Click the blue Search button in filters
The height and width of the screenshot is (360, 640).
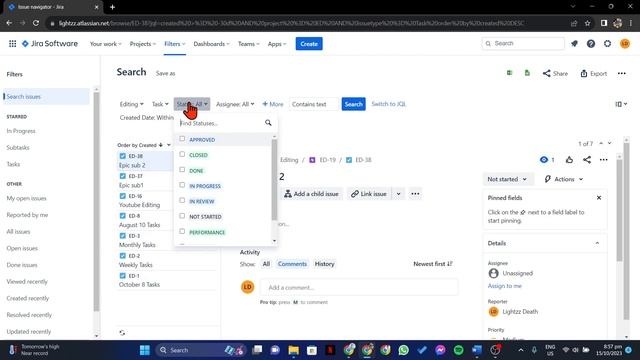353,104
